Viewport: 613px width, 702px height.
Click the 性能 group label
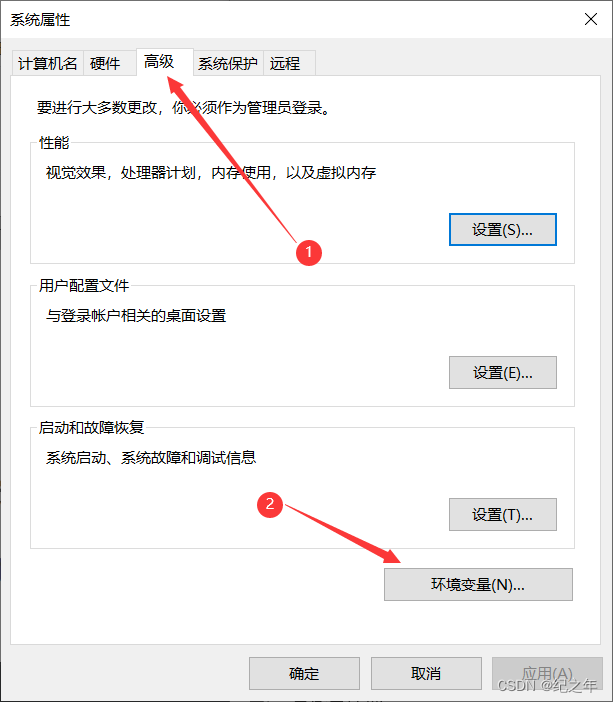coord(54,143)
